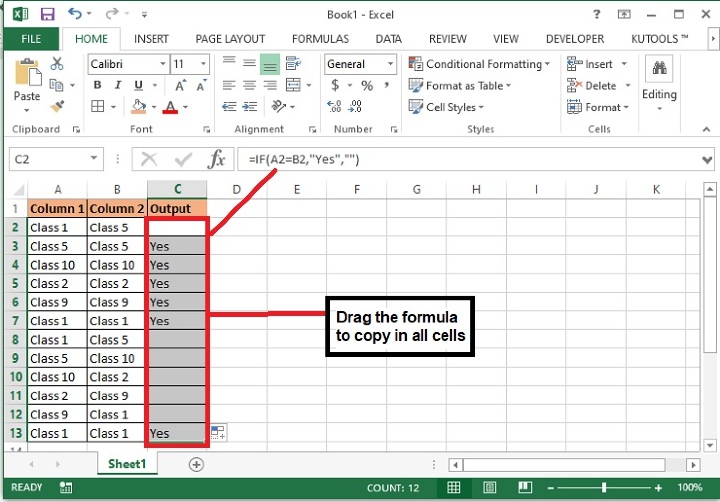
Task: Click the Paste clipboard icon
Action: point(27,73)
